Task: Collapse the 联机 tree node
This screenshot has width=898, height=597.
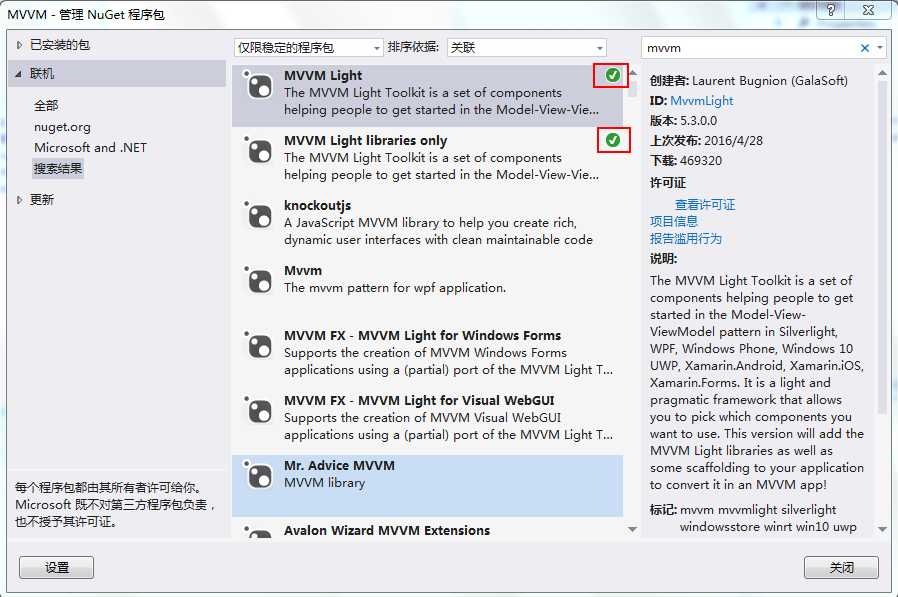Action: [x=19, y=74]
